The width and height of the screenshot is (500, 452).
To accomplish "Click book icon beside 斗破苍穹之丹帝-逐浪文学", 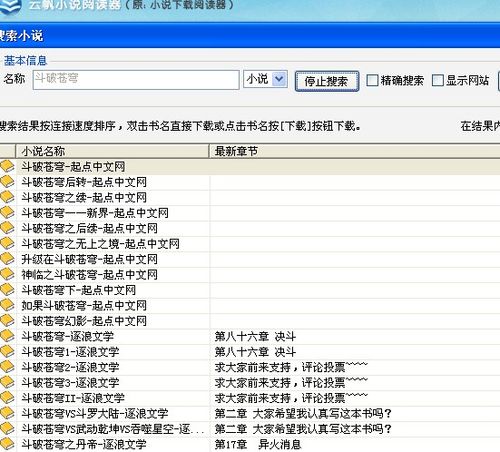I will pyautogui.click(x=7, y=444).
